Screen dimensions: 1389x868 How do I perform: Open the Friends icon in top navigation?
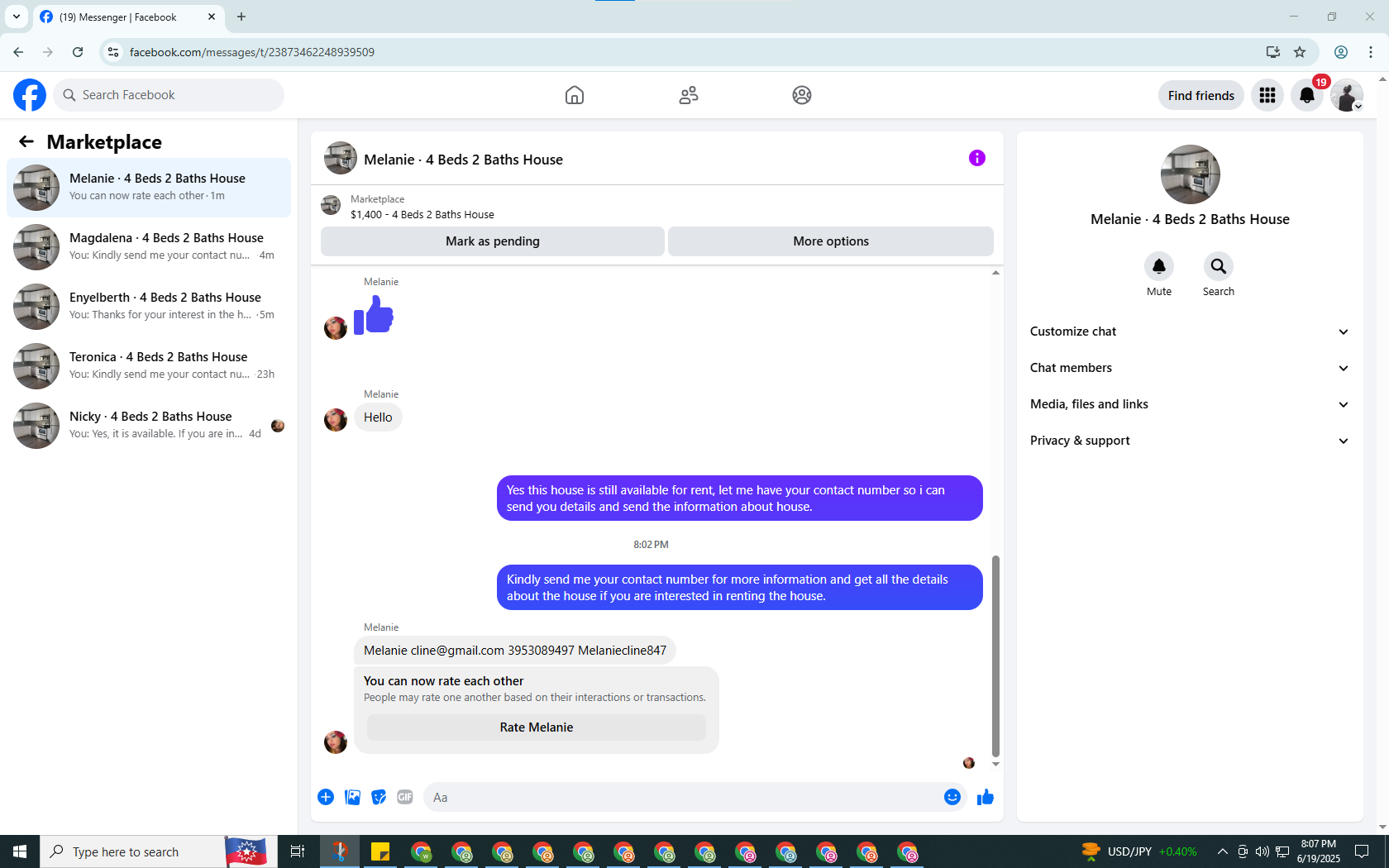pyautogui.click(x=689, y=95)
